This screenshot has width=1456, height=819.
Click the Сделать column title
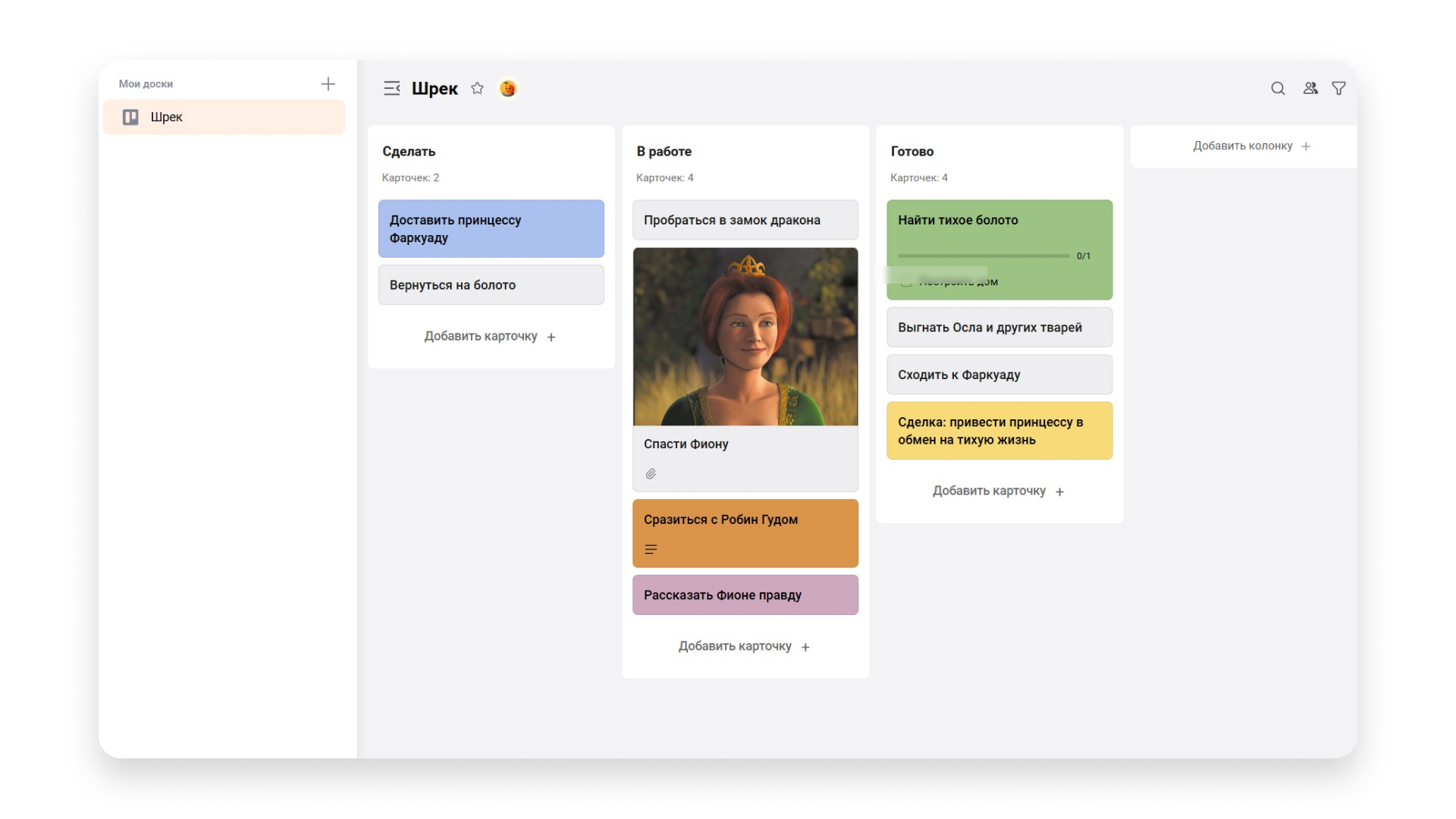(x=409, y=152)
